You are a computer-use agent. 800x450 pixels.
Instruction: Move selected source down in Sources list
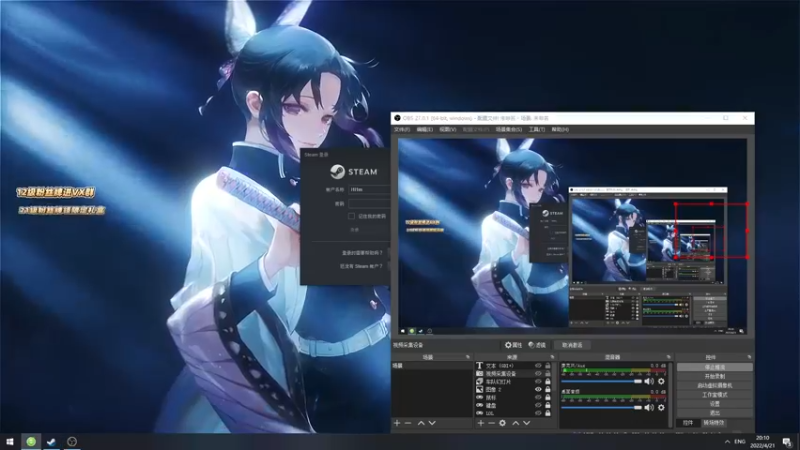[x=527, y=423]
